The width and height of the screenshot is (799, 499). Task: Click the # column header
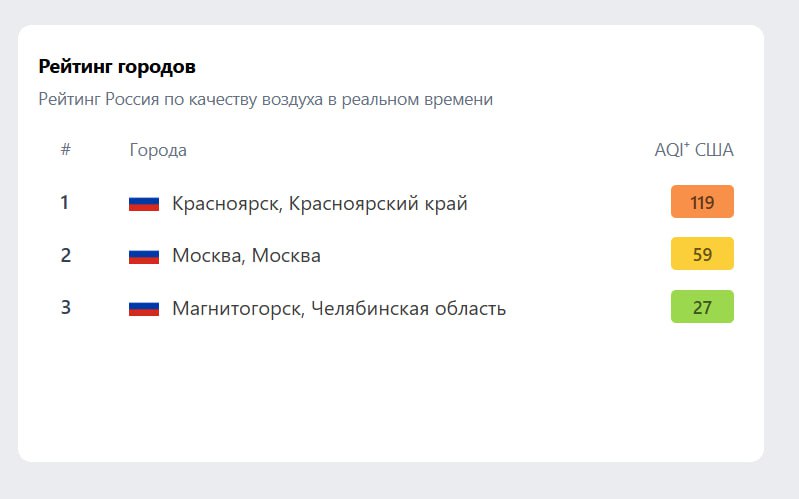(x=65, y=150)
